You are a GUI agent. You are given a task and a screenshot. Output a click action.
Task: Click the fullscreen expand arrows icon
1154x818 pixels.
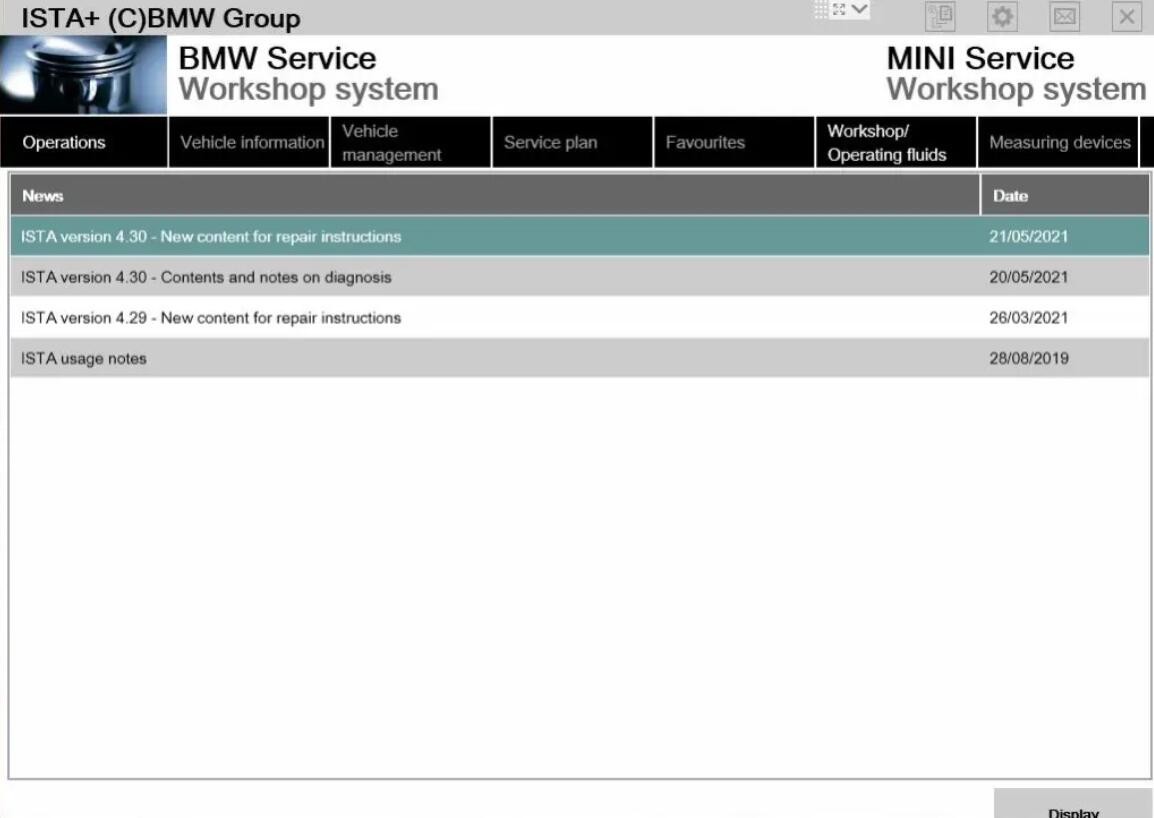coord(839,10)
